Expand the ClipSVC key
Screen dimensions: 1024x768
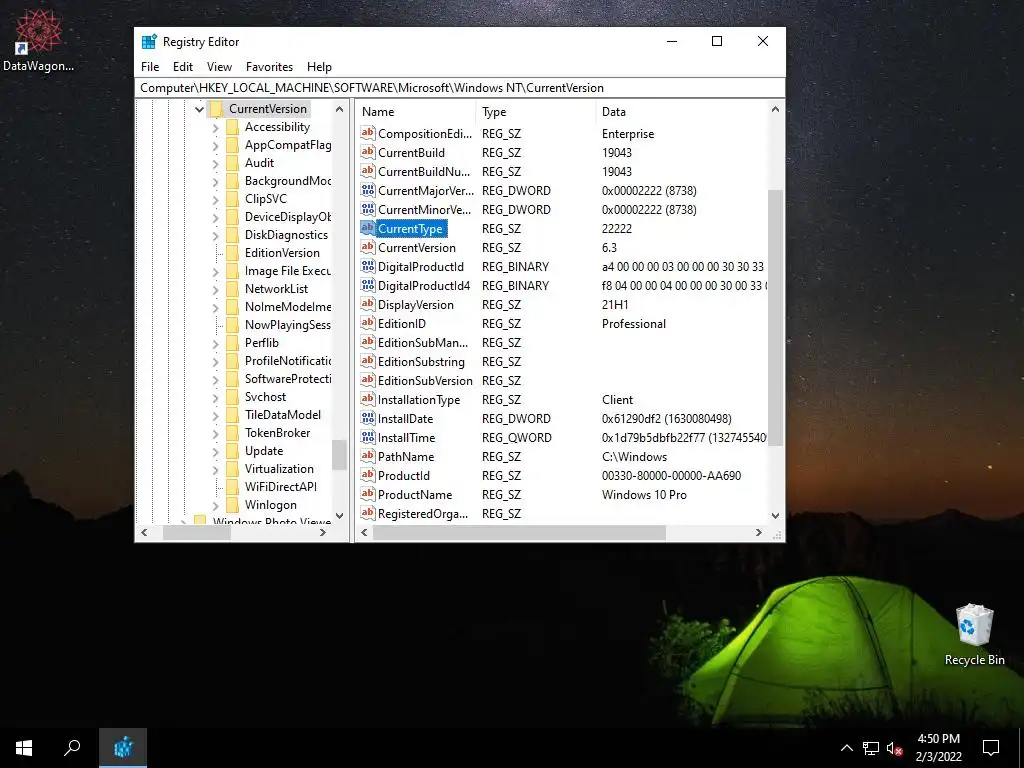(x=216, y=199)
